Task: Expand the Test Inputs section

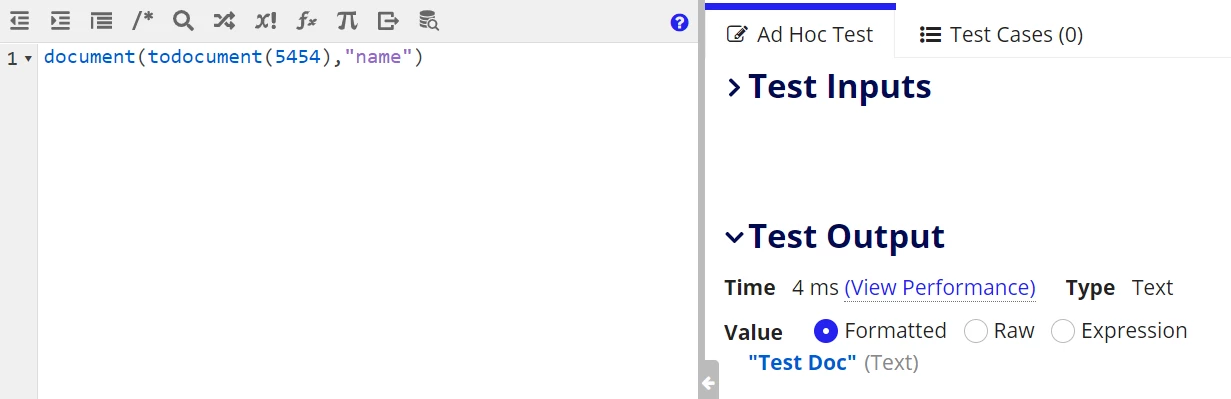Action: coord(734,88)
